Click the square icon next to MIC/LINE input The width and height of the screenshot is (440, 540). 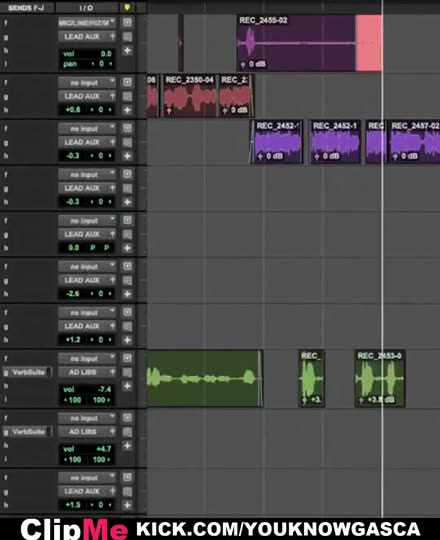tap(127, 22)
